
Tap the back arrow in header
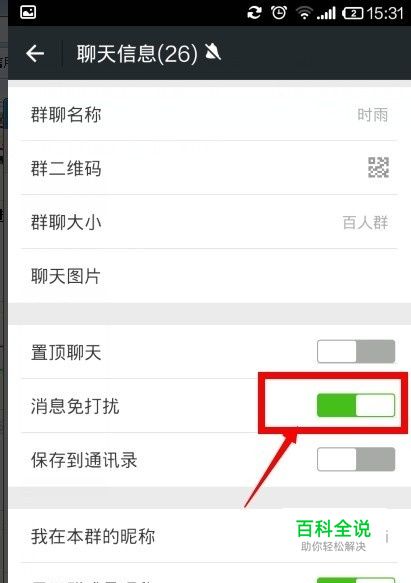(x=35, y=54)
